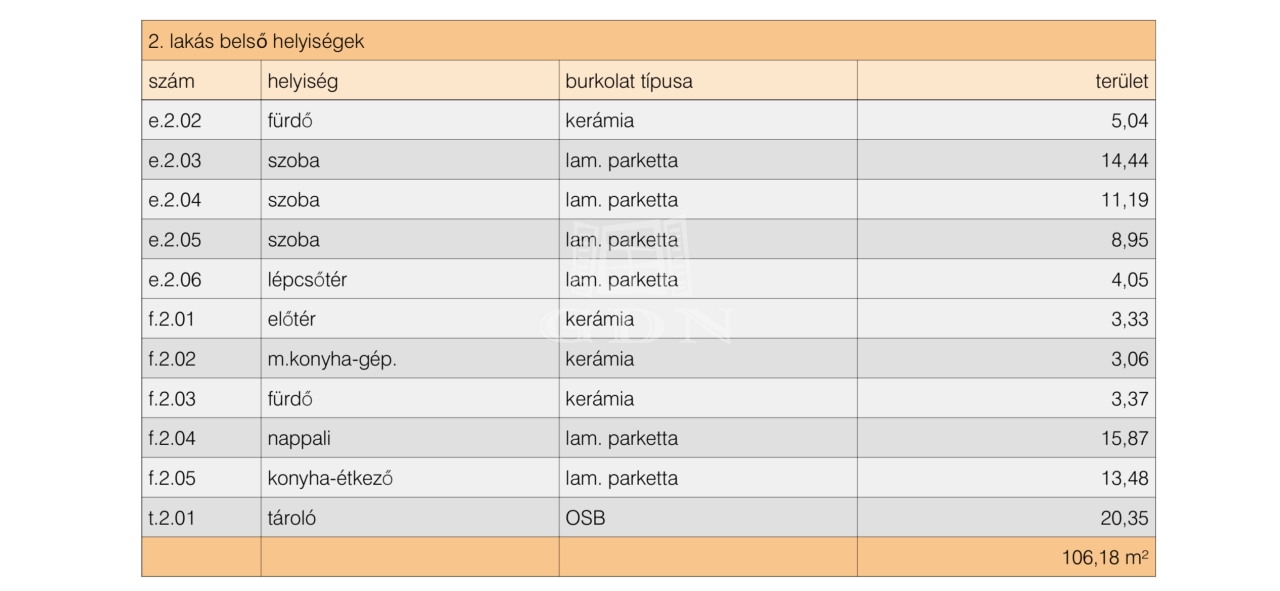Select the 'OSB' flooring type cell

[x=585, y=518]
